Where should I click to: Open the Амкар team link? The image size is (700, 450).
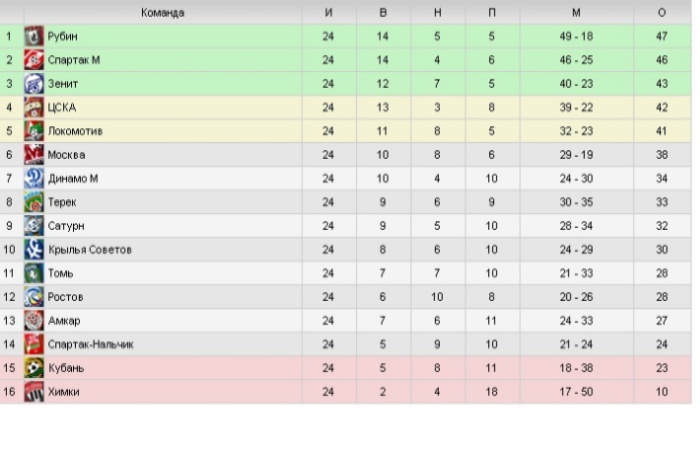(x=64, y=321)
